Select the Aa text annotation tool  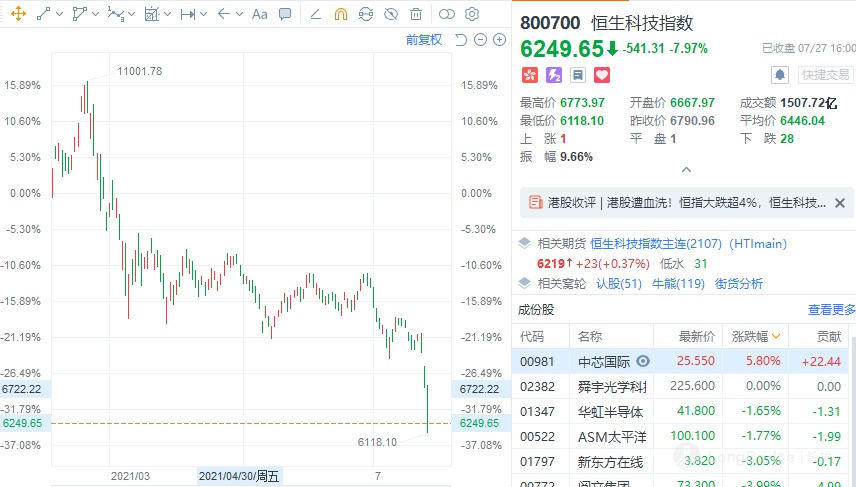(260, 14)
